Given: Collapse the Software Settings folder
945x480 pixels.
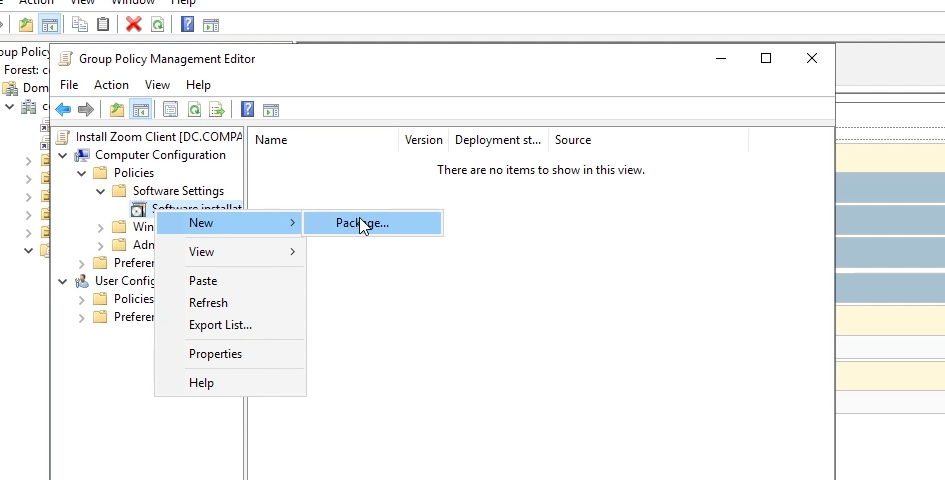Looking at the screenshot, I should [101, 191].
